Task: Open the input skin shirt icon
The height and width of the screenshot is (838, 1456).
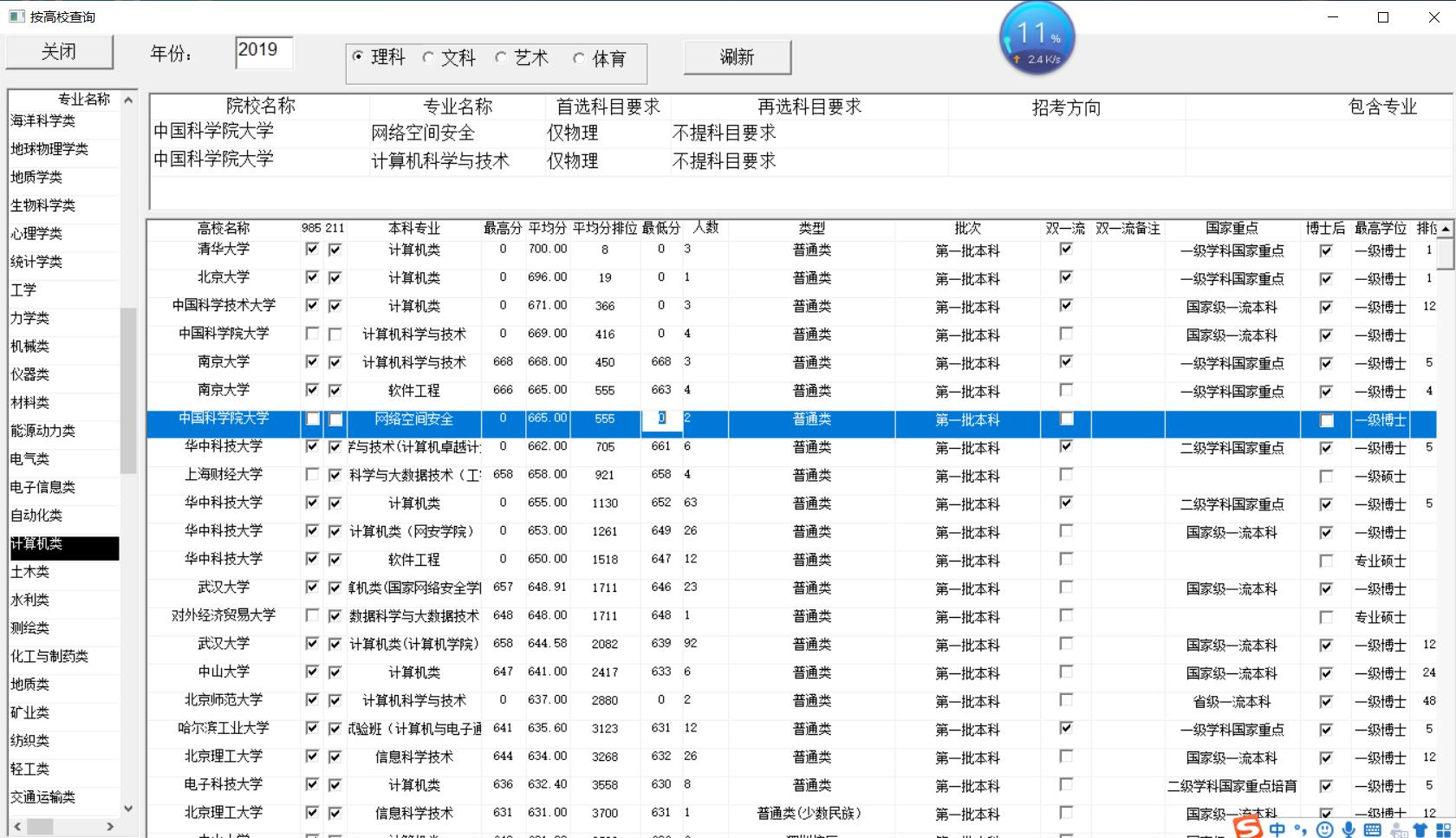Action: click(1421, 830)
